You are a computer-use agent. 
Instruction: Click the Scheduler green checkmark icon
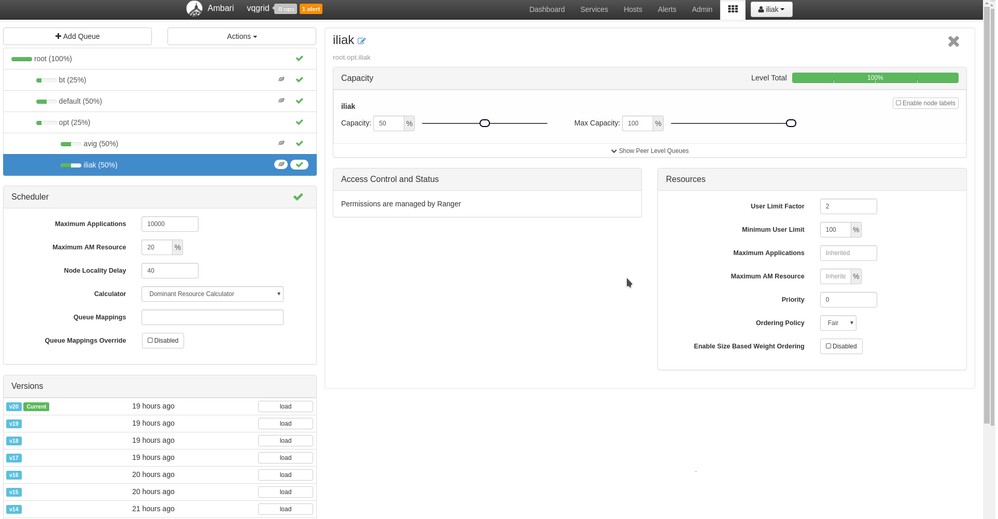(298, 197)
